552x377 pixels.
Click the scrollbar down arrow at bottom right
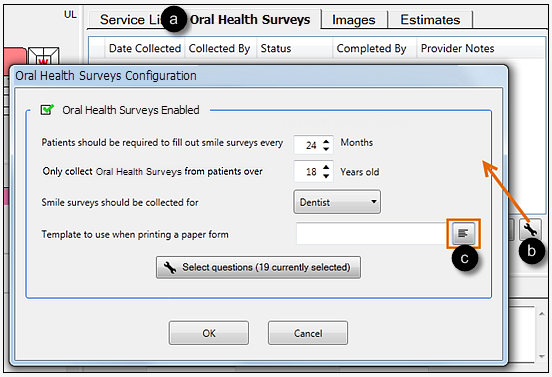click(541, 357)
